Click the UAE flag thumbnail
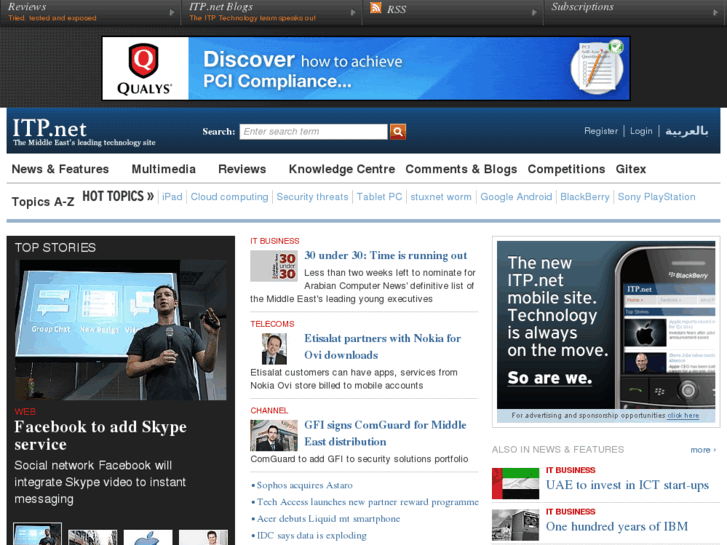This screenshot has height=545, width=727. [516, 483]
